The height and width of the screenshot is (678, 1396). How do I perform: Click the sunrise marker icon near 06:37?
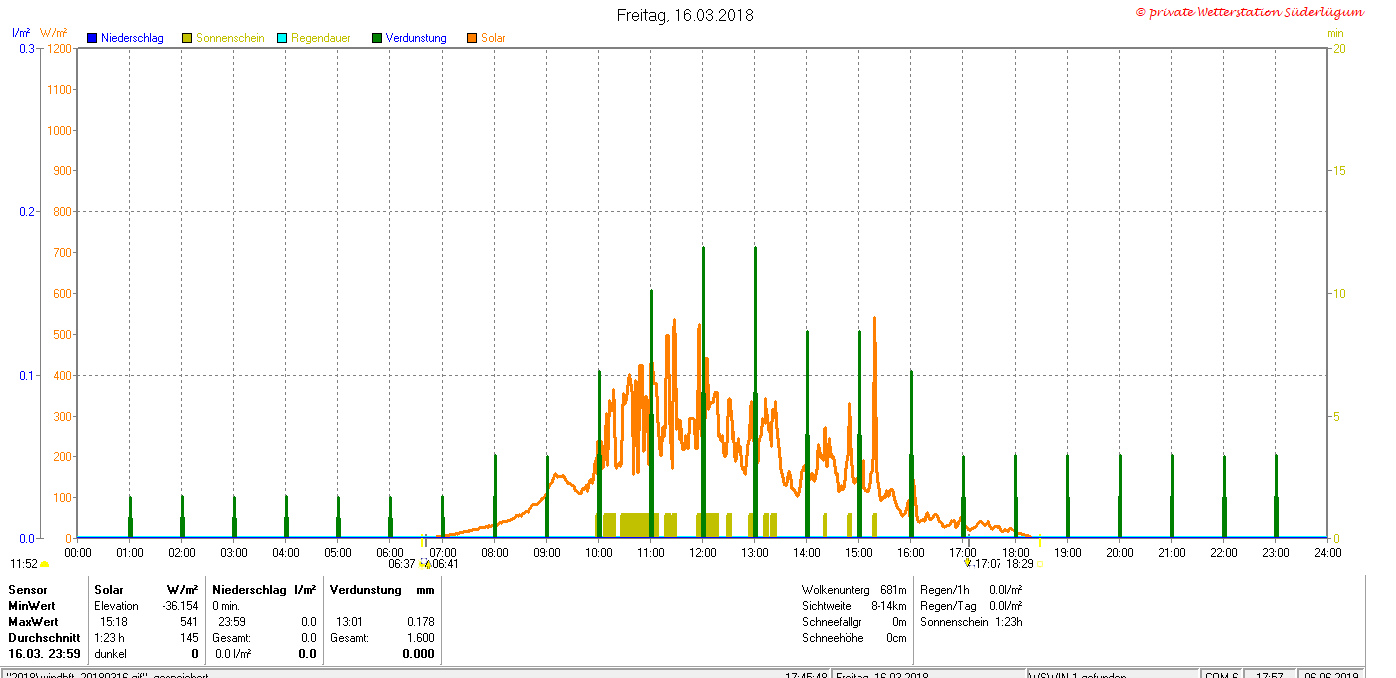[425, 565]
